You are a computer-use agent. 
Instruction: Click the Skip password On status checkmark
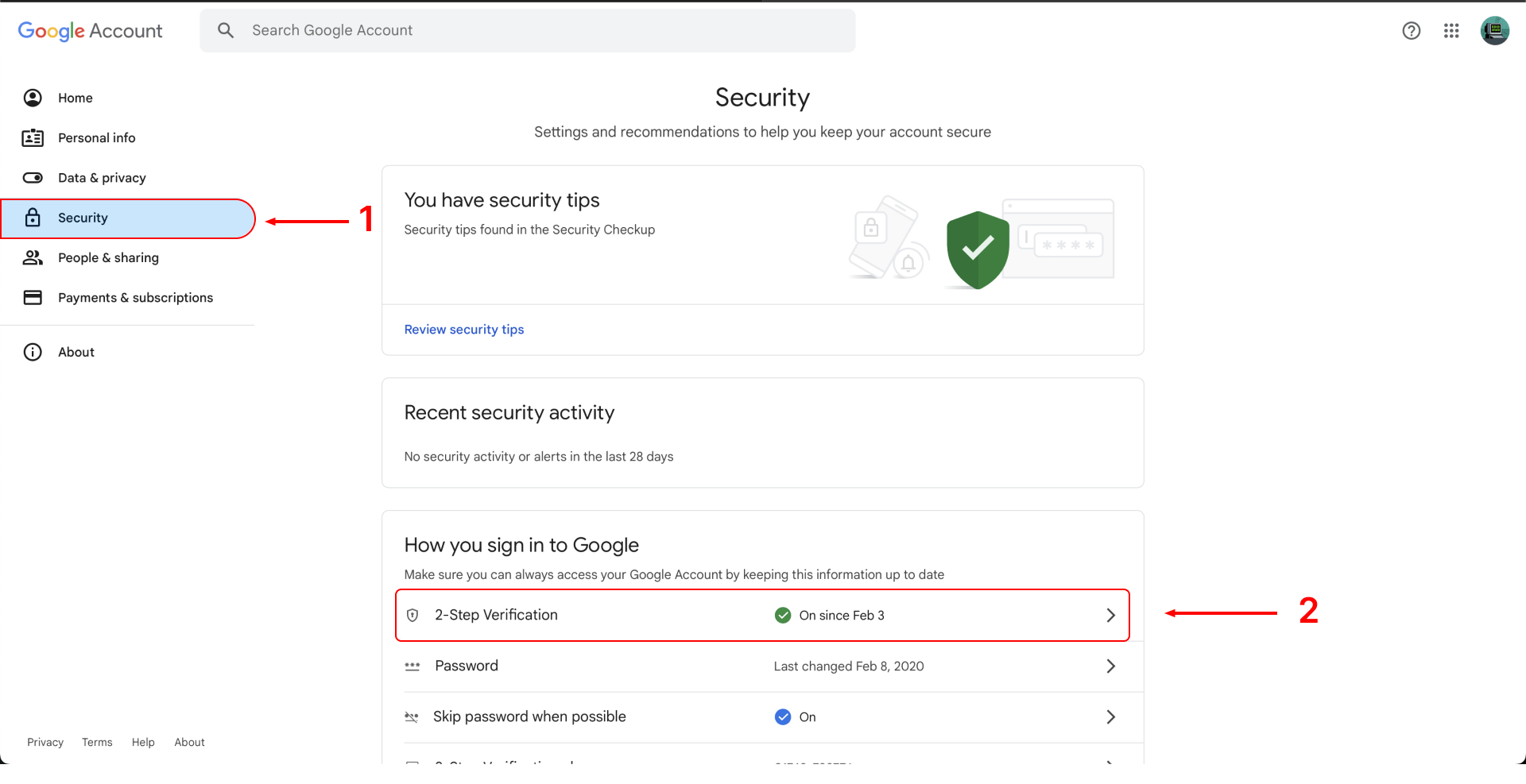(783, 717)
